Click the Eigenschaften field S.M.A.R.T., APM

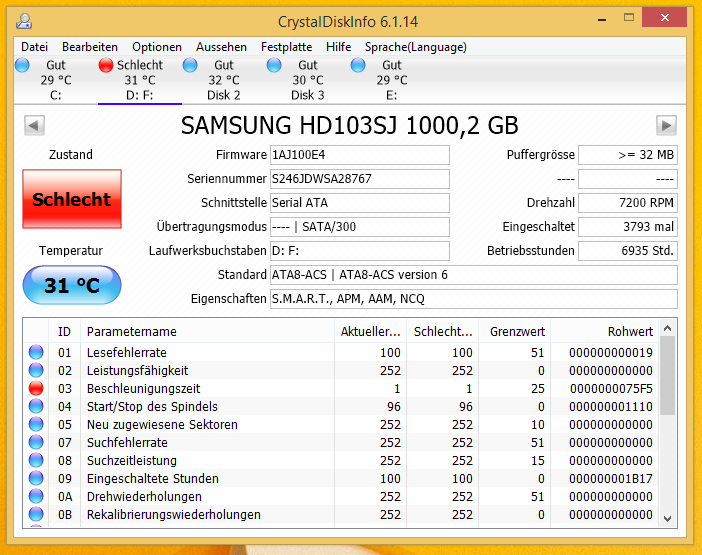point(474,299)
